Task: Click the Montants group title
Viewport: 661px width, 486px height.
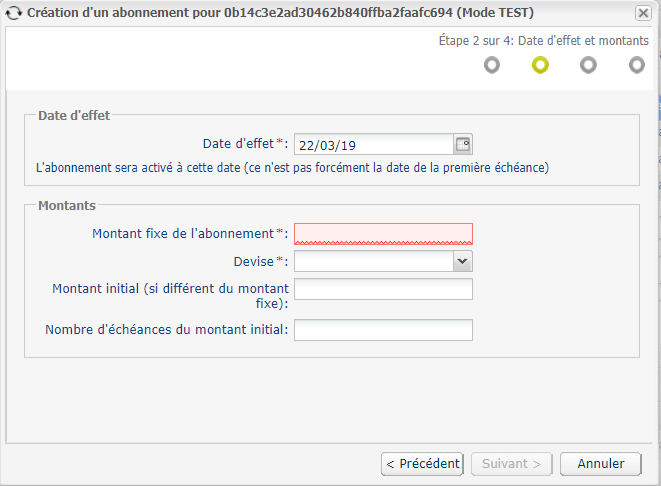Action: click(67, 206)
